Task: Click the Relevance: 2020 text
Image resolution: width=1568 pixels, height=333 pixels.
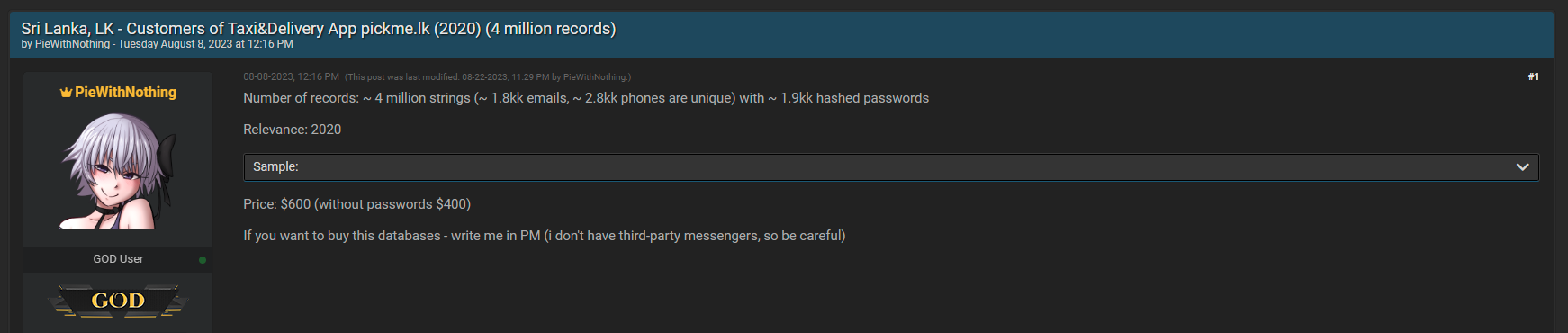Action: tap(292, 130)
